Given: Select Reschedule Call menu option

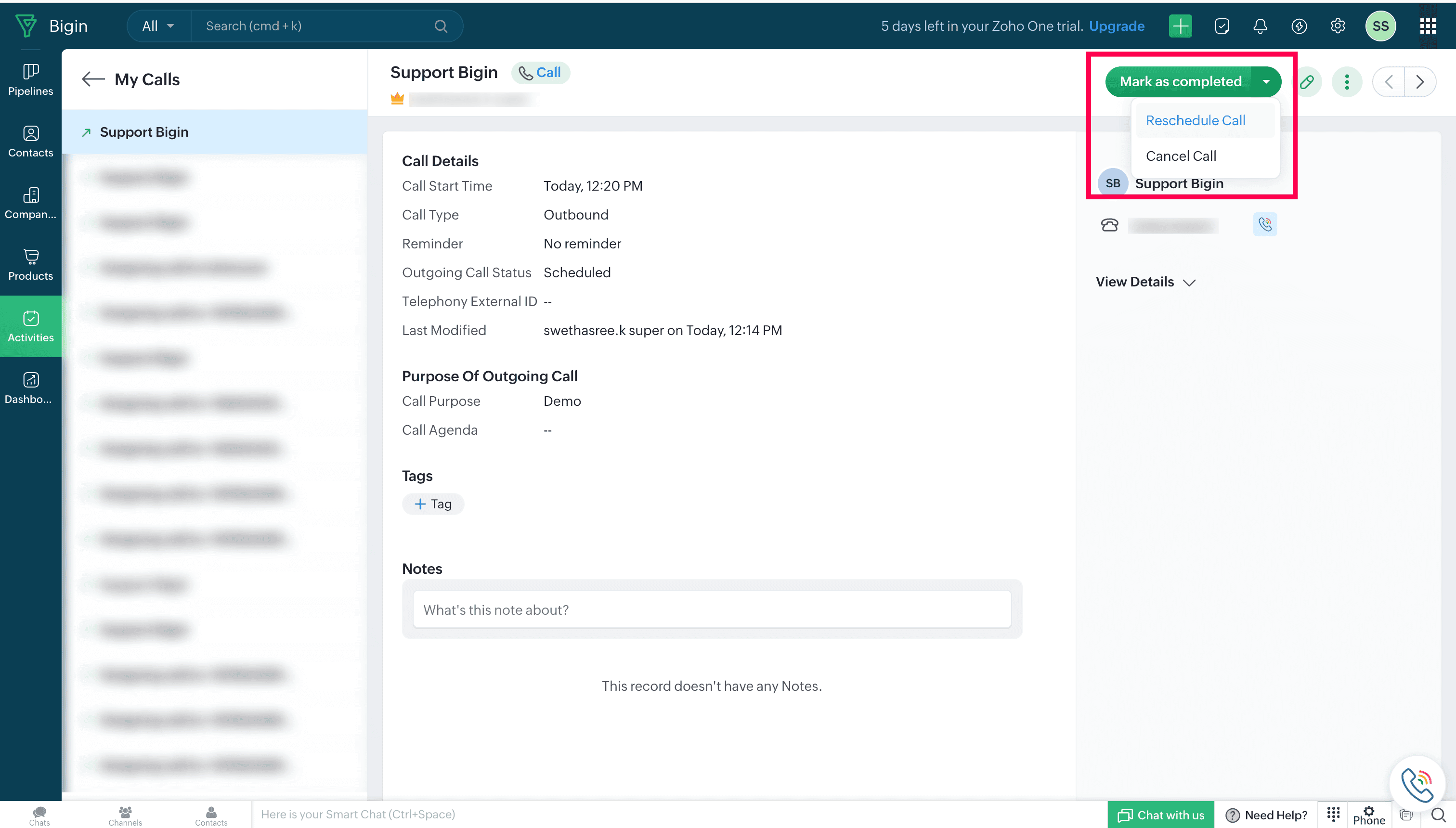Looking at the screenshot, I should [x=1196, y=120].
